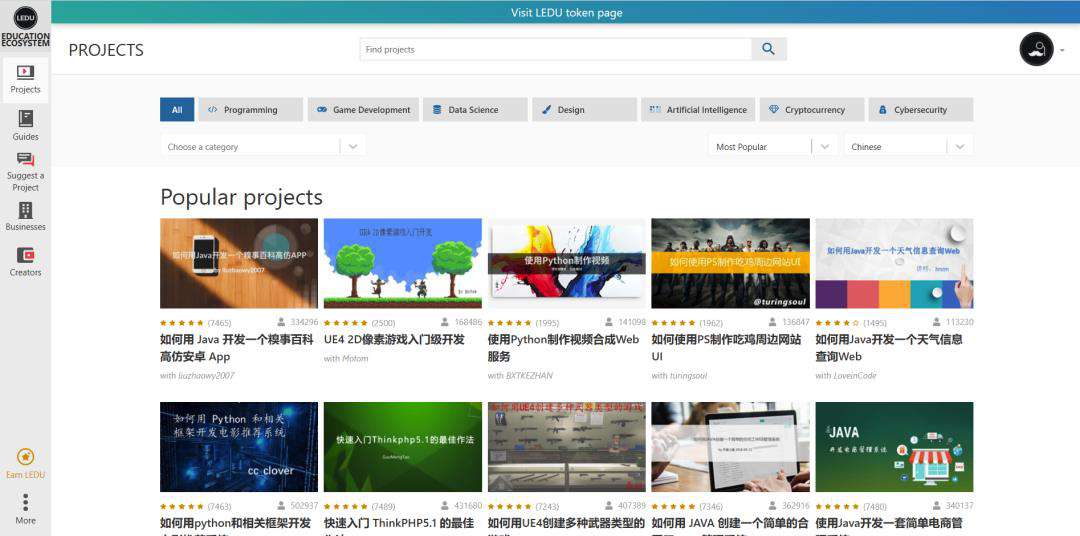This screenshot has height=536, width=1080.
Task: Open the Java 糗事百科 App project thumbnail
Action: click(239, 263)
